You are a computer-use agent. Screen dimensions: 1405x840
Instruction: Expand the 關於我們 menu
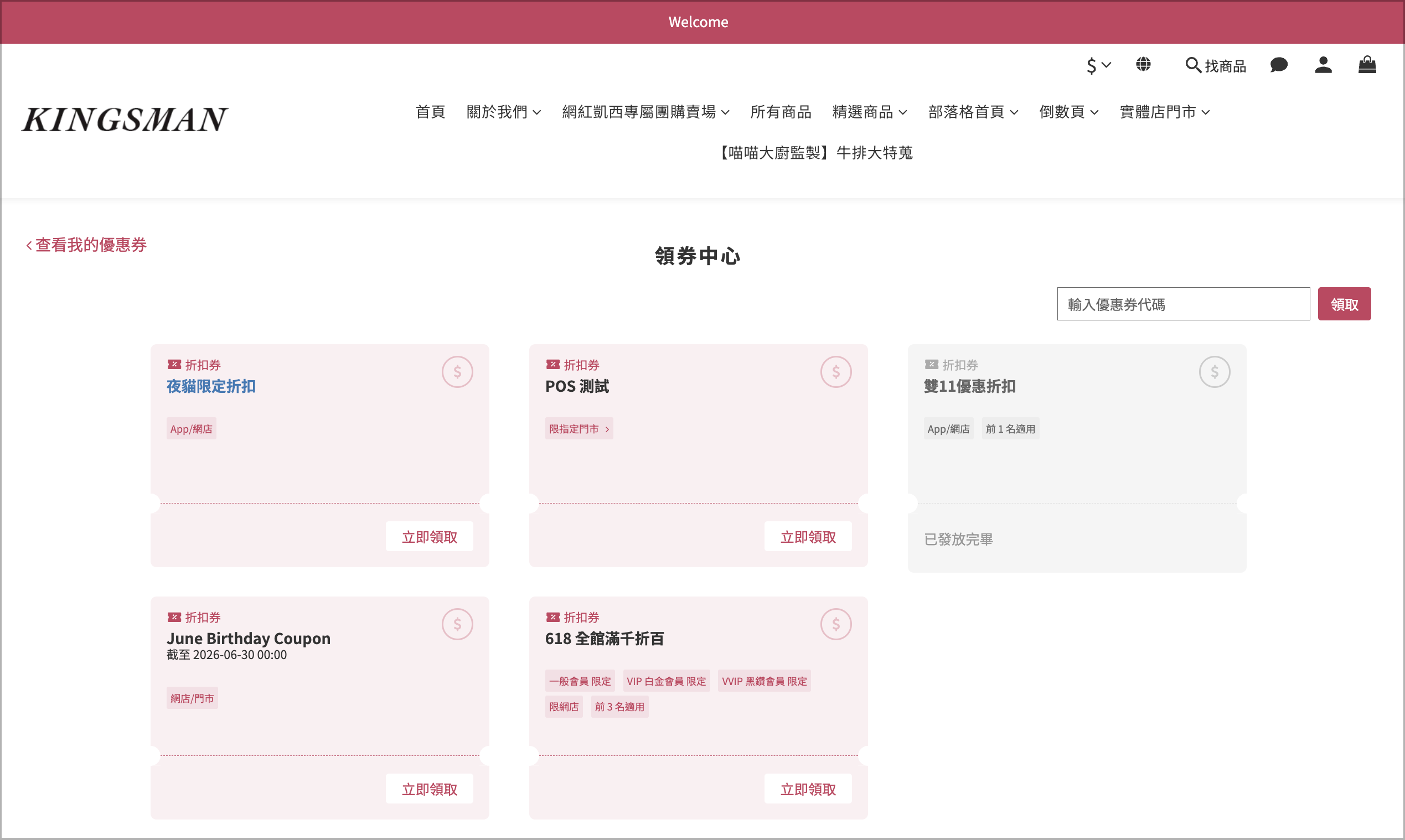click(503, 112)
